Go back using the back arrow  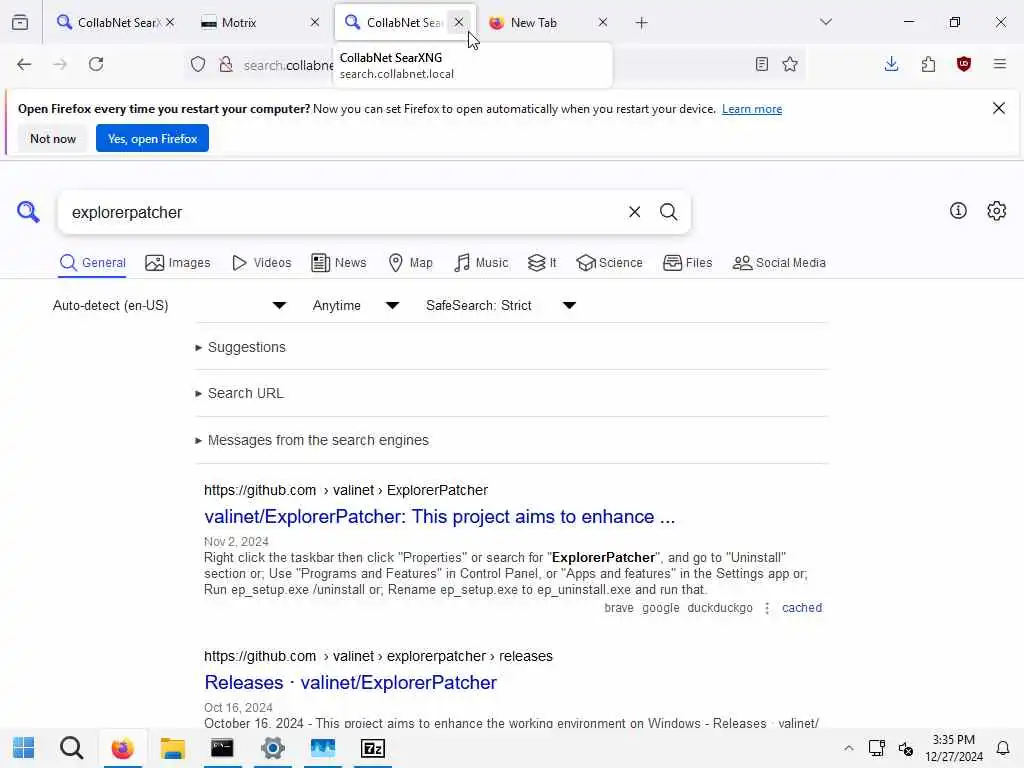24,64
